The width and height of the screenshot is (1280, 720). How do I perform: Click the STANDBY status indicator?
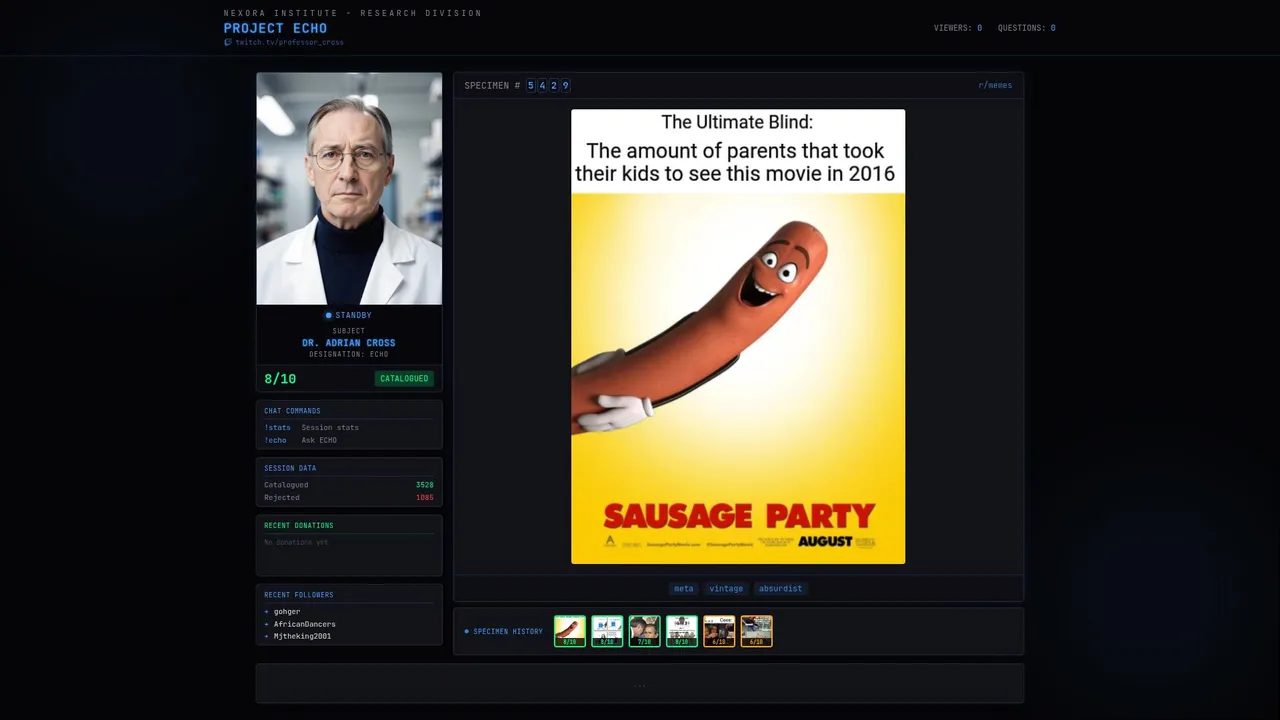pos(349,315)
